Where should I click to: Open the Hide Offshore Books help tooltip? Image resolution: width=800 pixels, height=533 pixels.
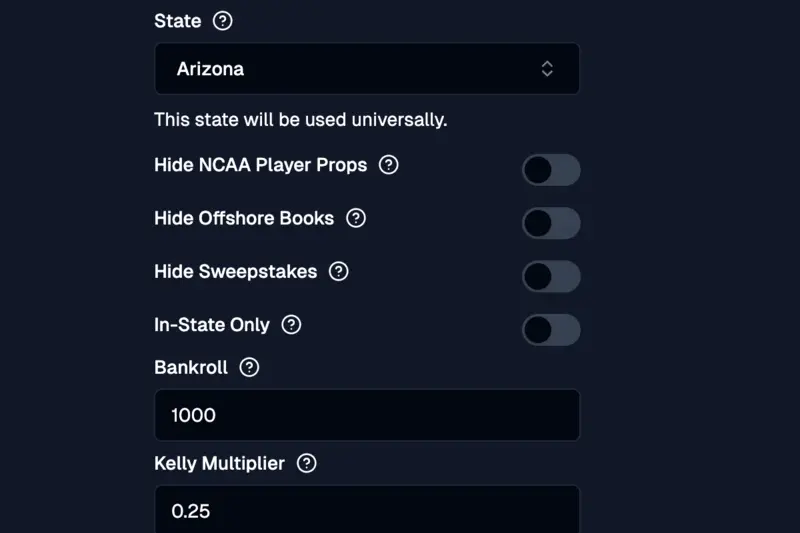tap(356, 218)
